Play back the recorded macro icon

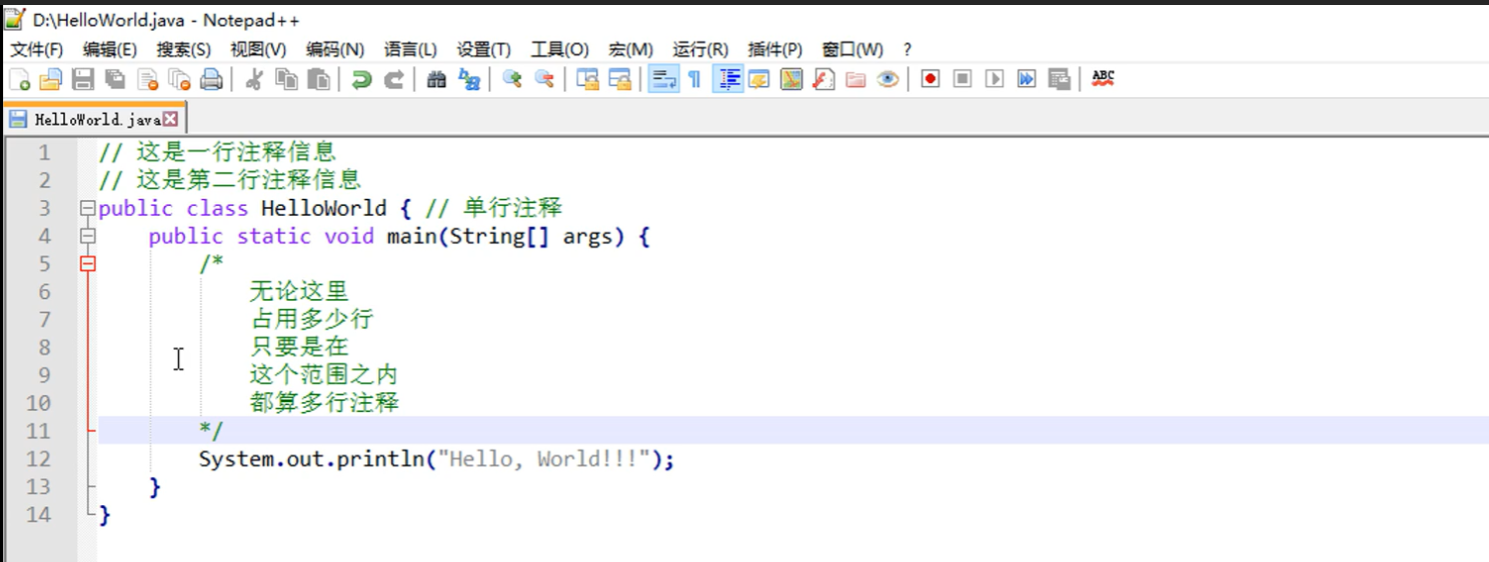(995, 79)
